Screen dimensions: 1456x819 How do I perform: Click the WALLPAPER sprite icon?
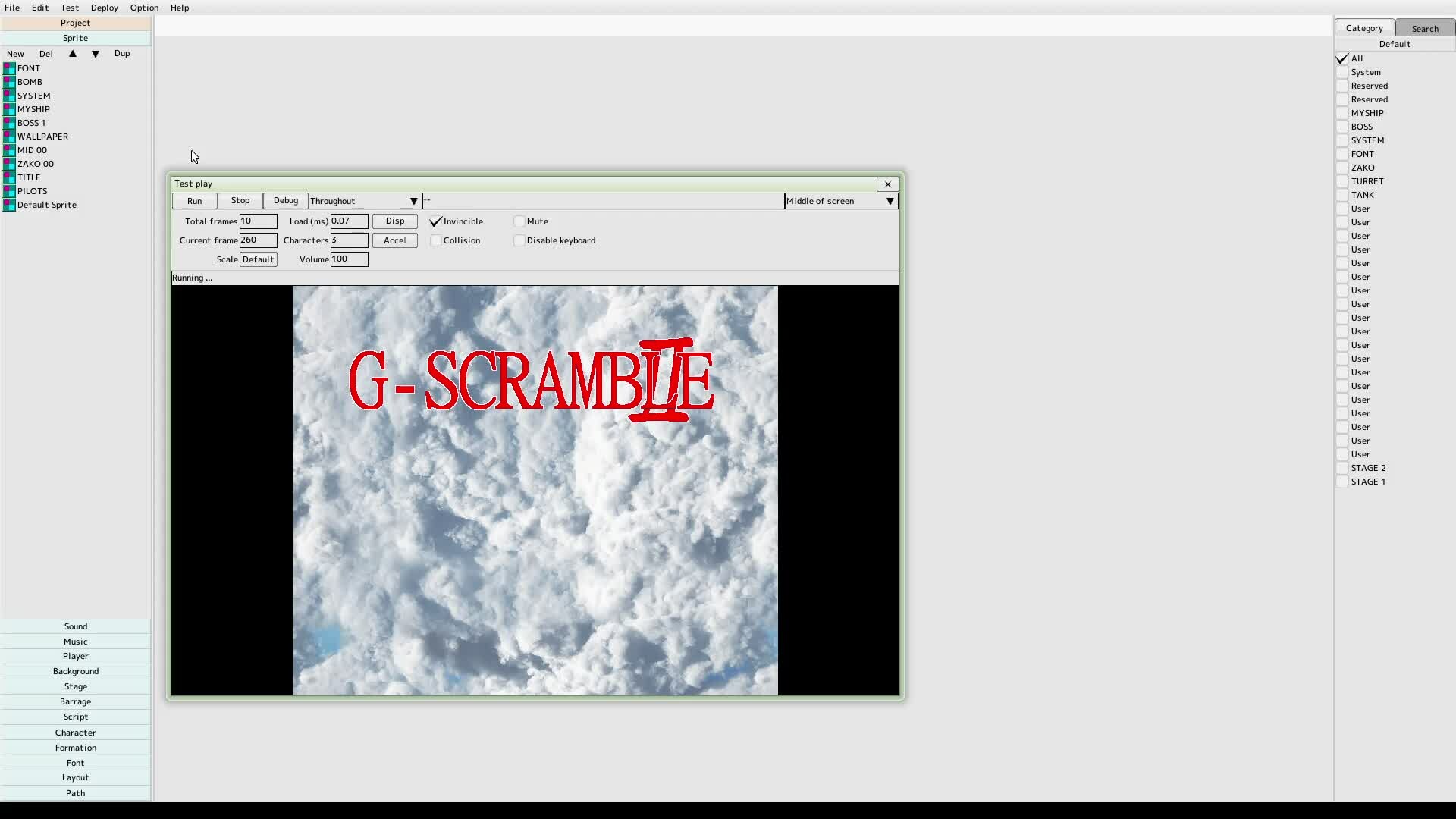pyautogui.click(x=9, y=136)
